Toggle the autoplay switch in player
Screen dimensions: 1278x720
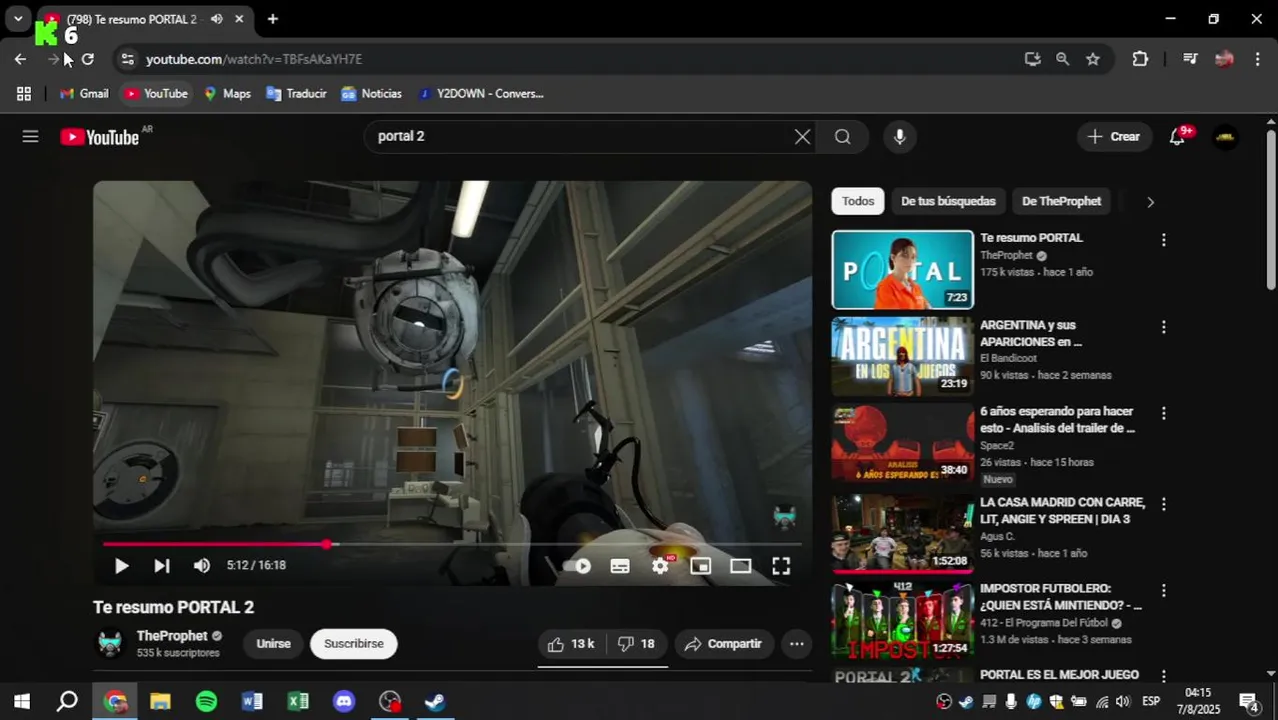coord(578,566)
